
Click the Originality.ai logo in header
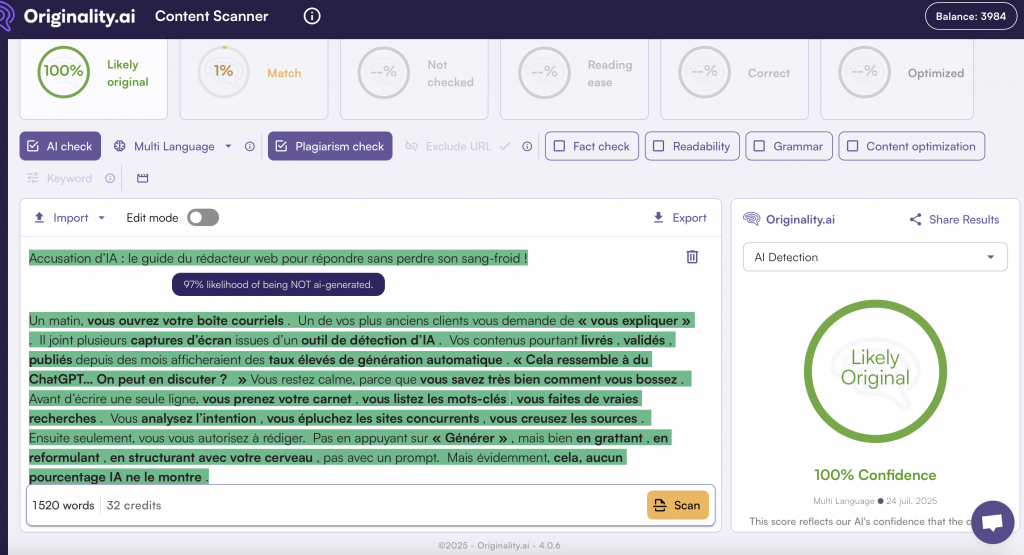click(69, 16)
